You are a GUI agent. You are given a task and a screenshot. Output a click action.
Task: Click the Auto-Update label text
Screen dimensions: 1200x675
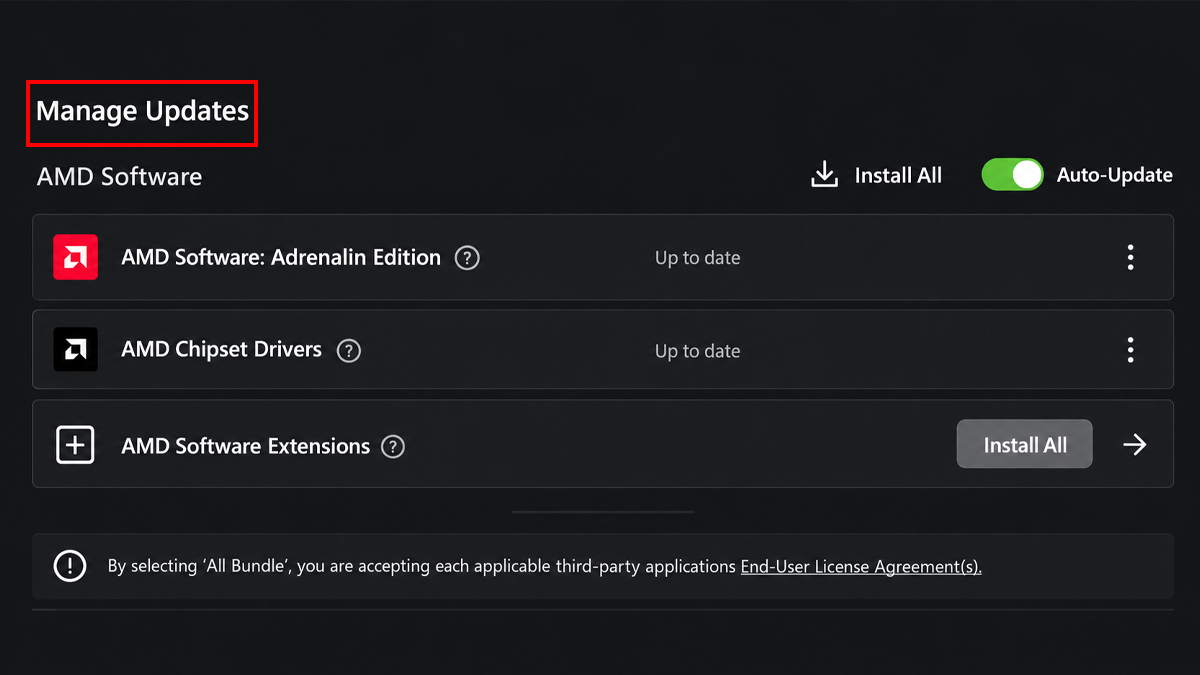pos(1115,175)
